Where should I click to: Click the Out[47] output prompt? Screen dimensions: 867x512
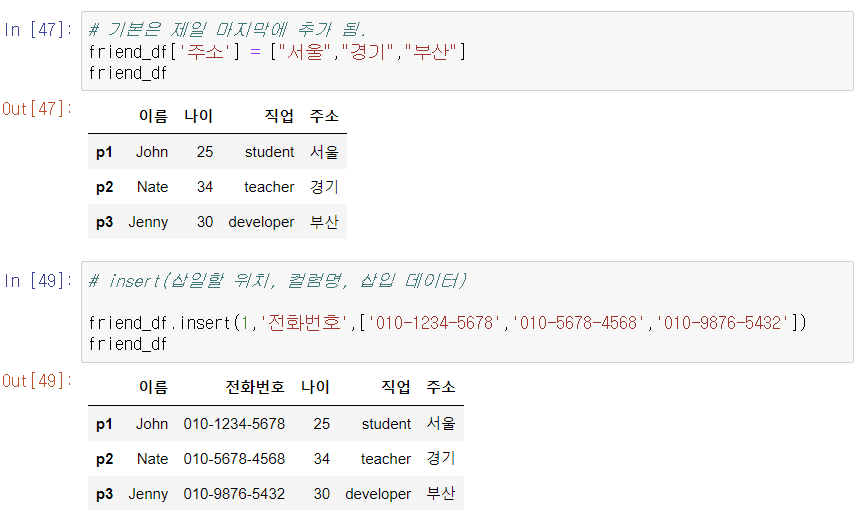click(x=37, y=108)
